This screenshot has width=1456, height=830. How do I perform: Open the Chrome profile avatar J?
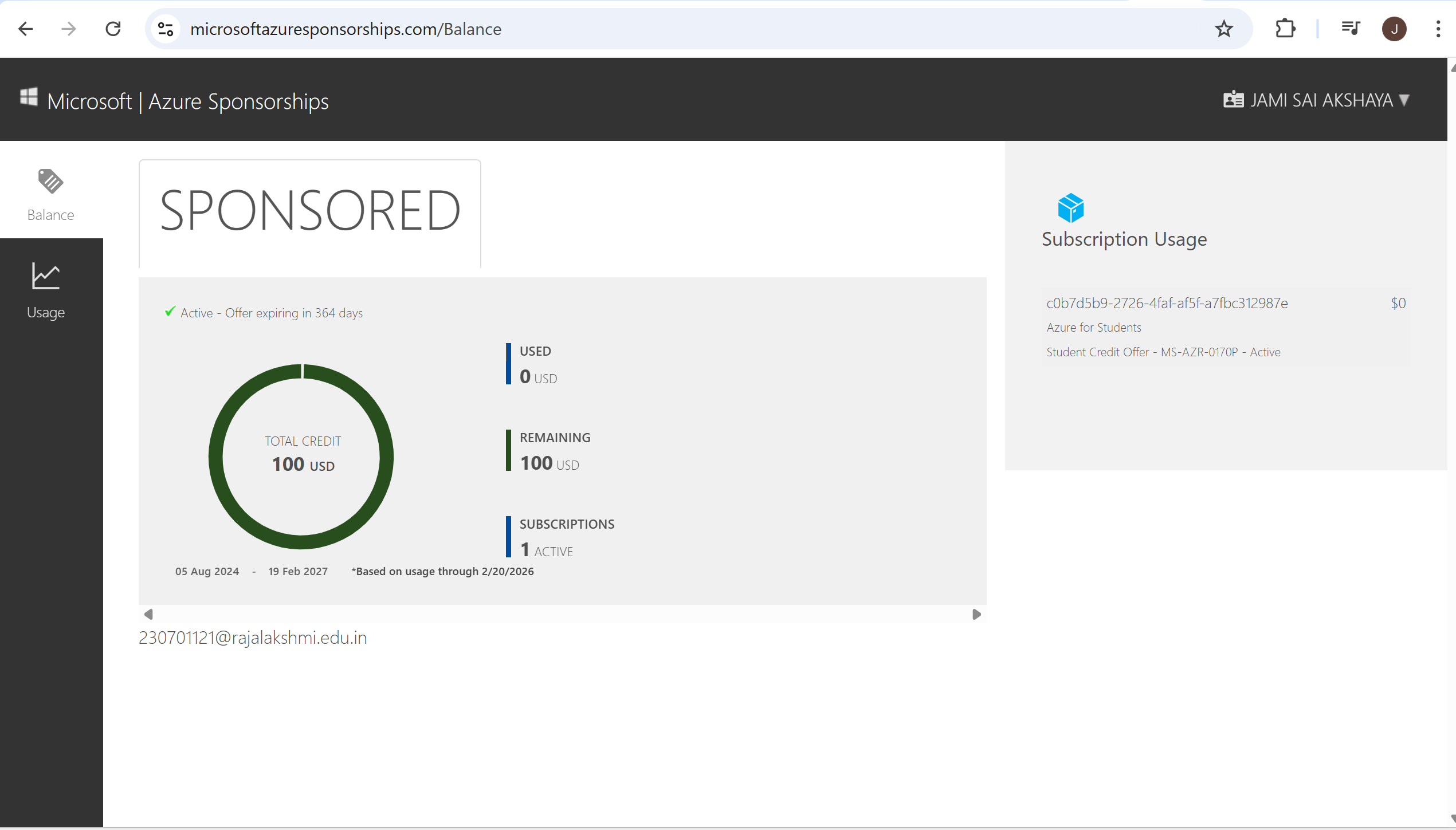pyautogui.click(x=1394, y=29)
